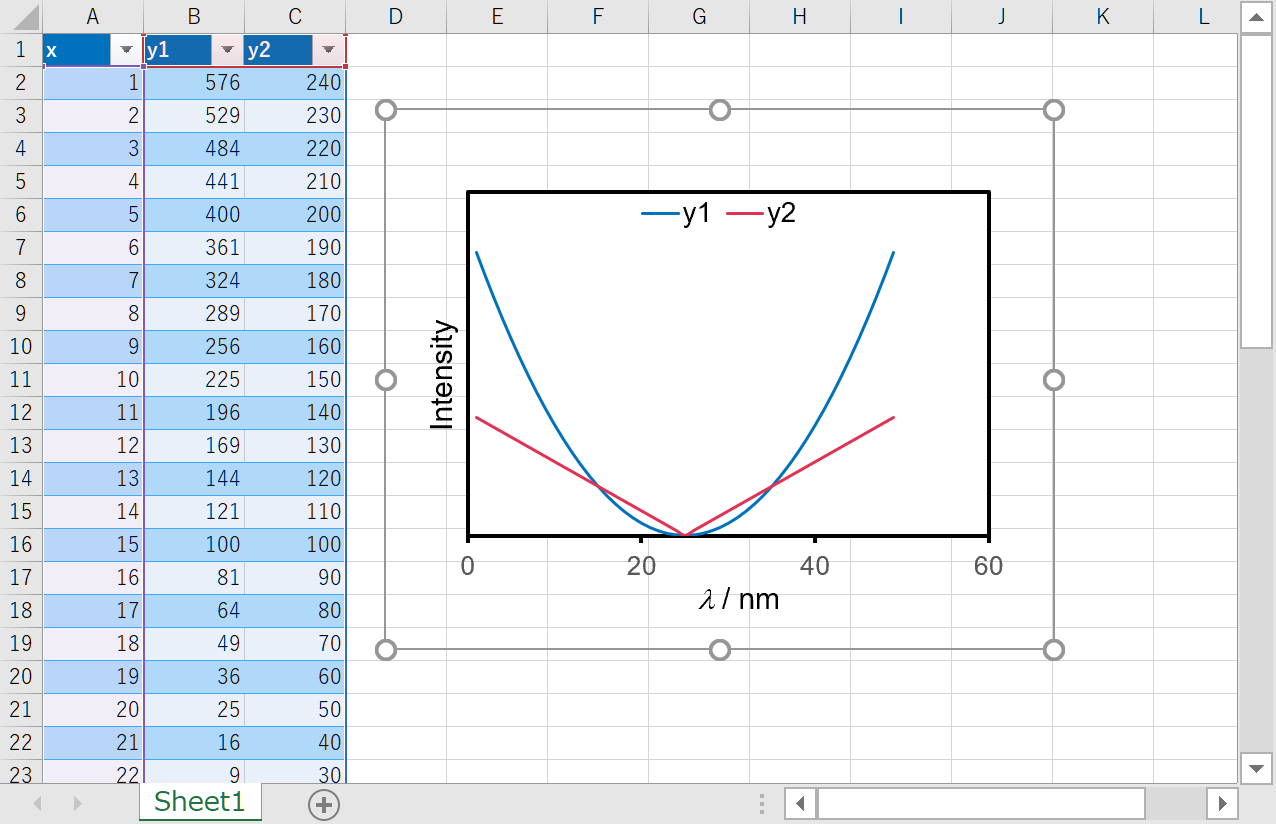Click the chart's right-middle resize handle

(x=1053, y=380)
